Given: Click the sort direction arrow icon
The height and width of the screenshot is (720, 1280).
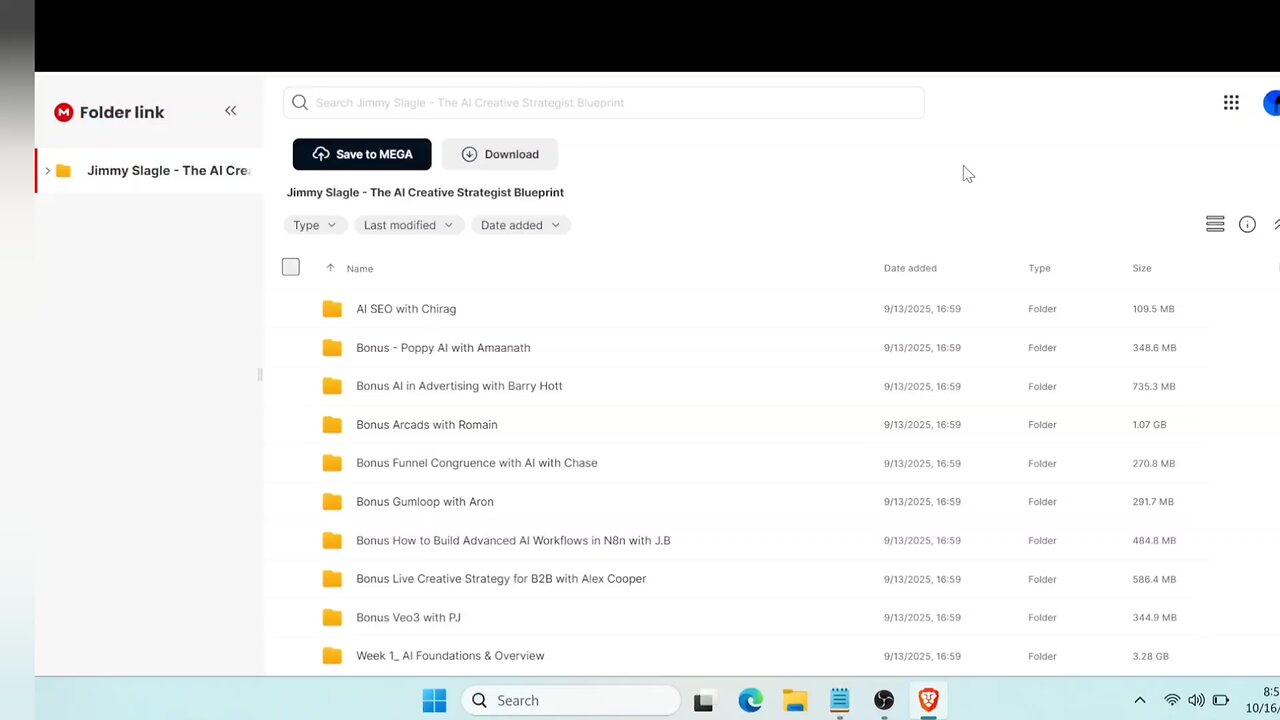Looking at the screenshot, I should pyautogui.click(x=330, y=268).
